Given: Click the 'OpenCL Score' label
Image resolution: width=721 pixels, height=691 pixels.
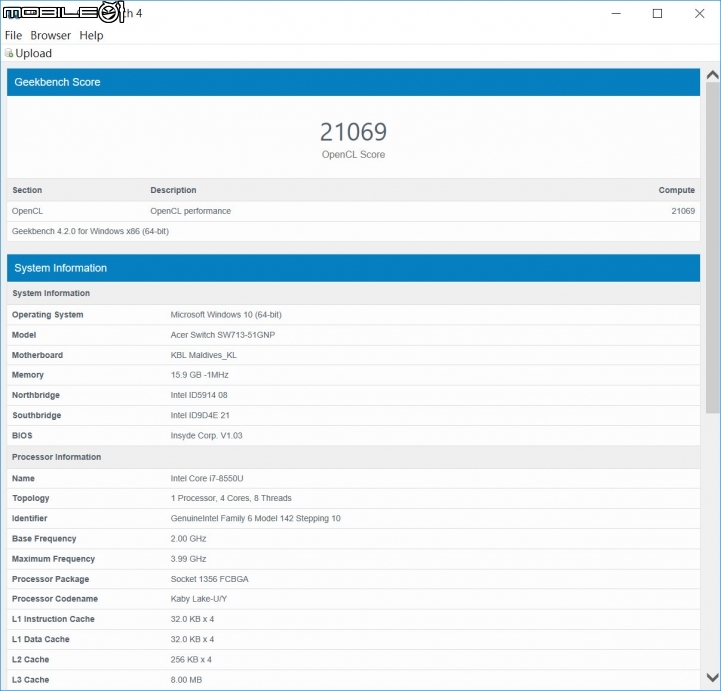Looking at the screenshot, I should pyautogui.click(x=353, y=154).
